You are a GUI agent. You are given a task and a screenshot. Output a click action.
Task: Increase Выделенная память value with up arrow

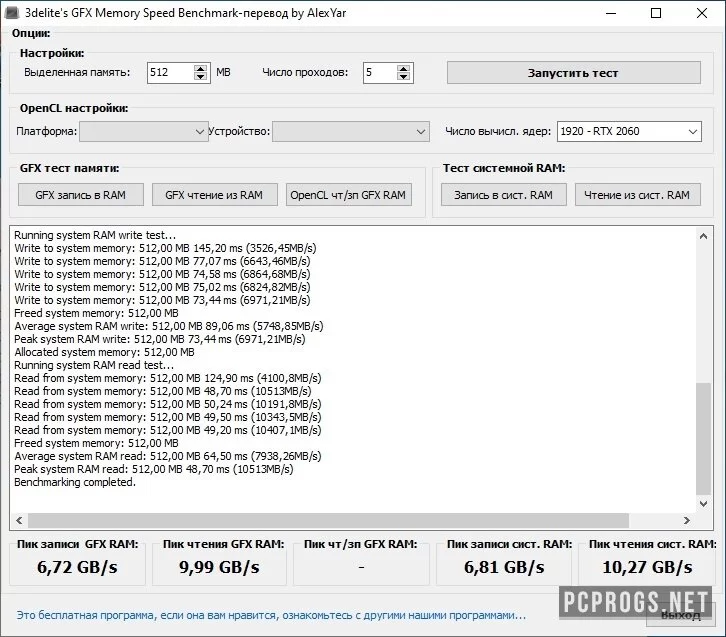click(200, 68)
